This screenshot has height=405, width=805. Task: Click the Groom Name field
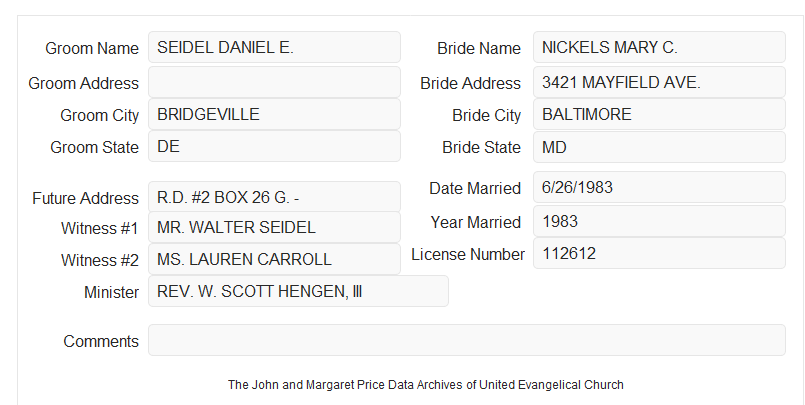click(x=274, y=47)
